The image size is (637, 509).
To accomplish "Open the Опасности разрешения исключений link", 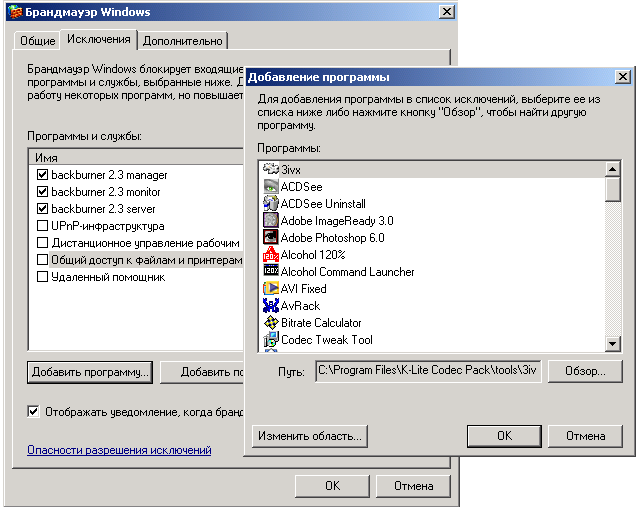I will point(119,450).
